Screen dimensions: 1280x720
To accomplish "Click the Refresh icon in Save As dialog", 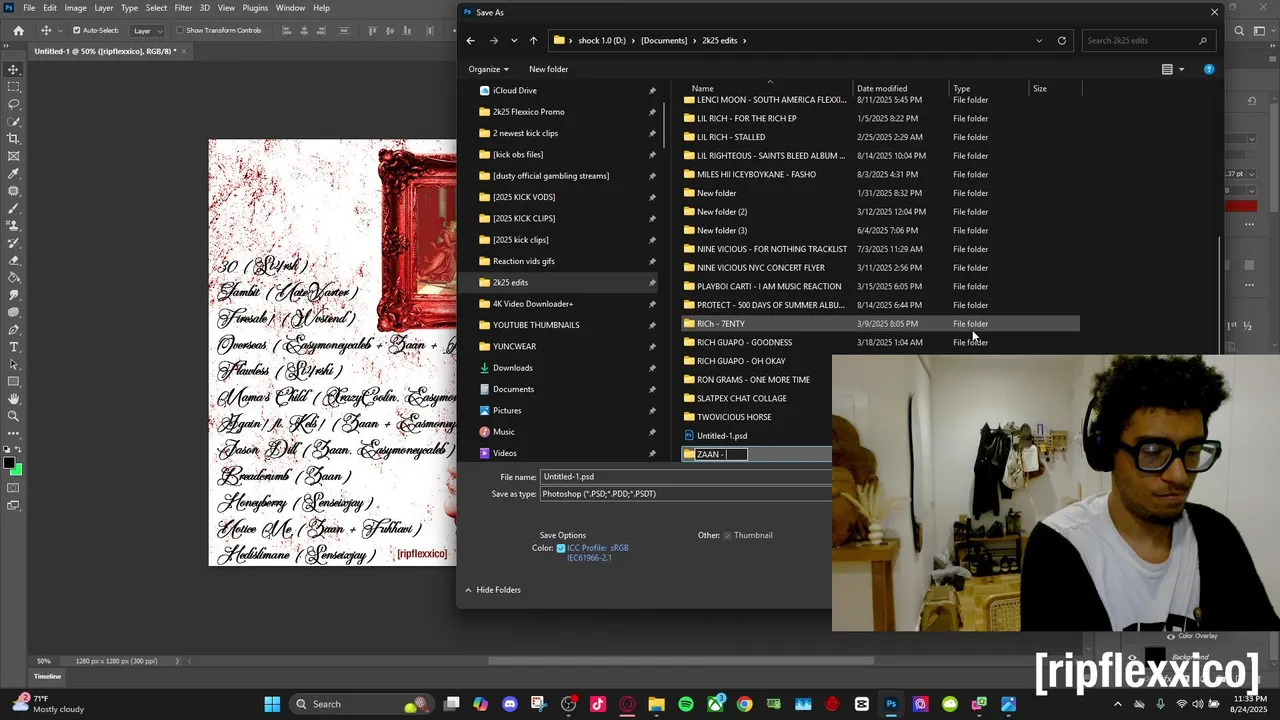I will point(1061,41).
